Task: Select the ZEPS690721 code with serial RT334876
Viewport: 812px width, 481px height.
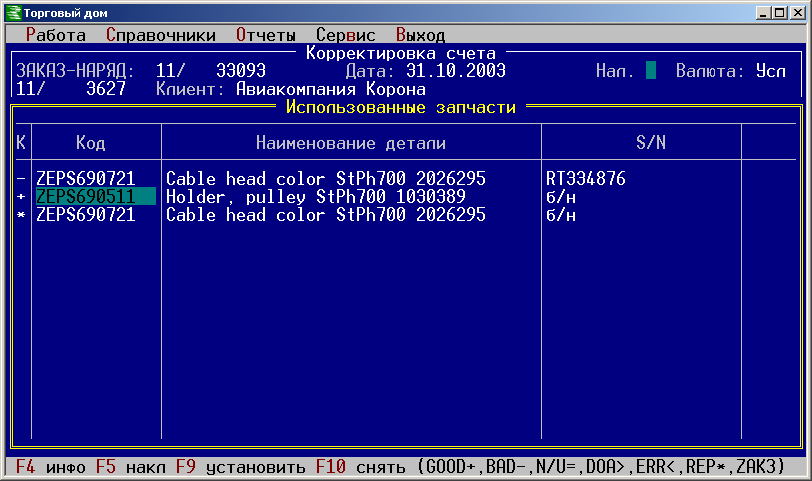Action: tap(85, 179)
